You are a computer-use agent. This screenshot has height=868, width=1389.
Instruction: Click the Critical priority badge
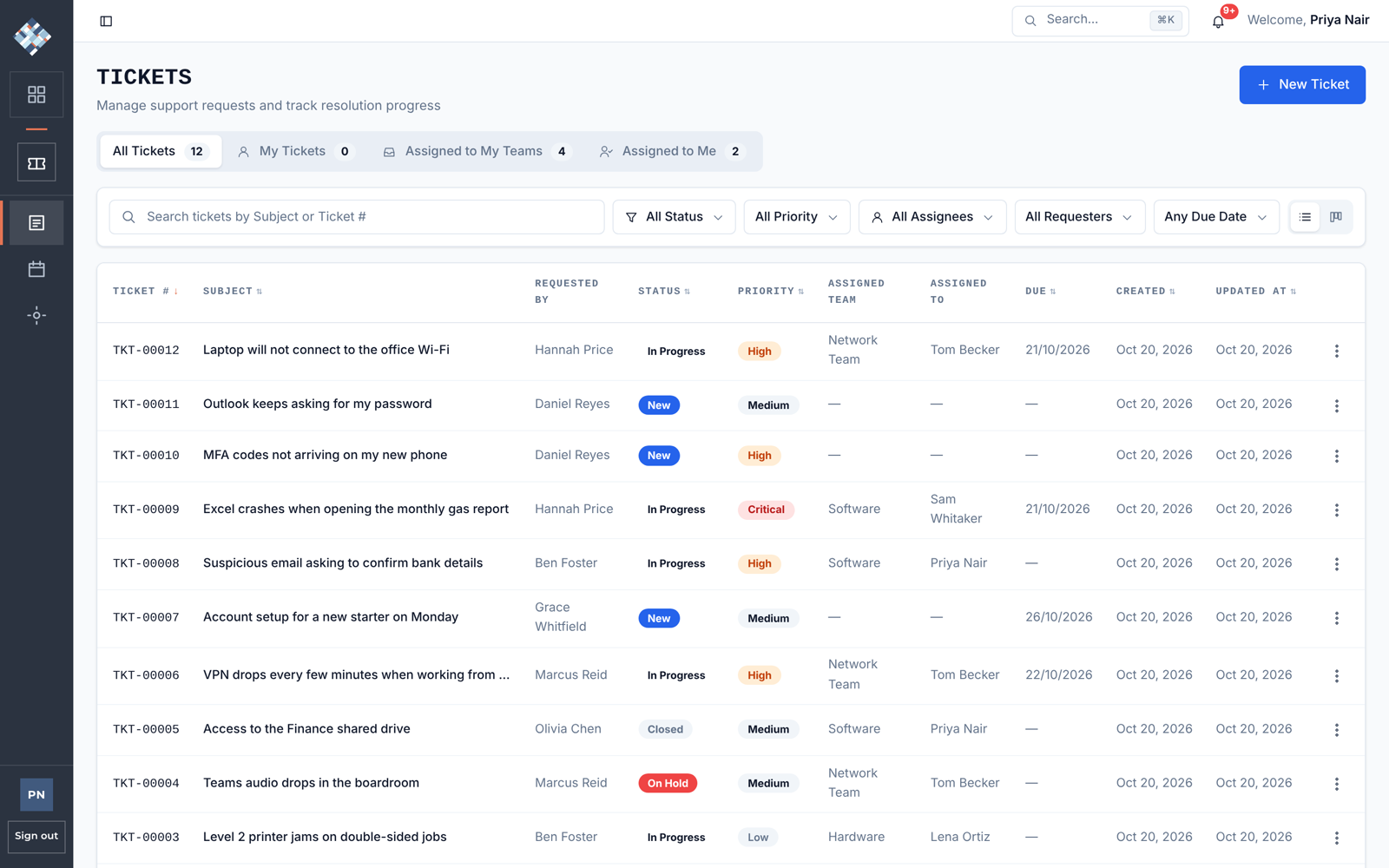pos(766,510)
